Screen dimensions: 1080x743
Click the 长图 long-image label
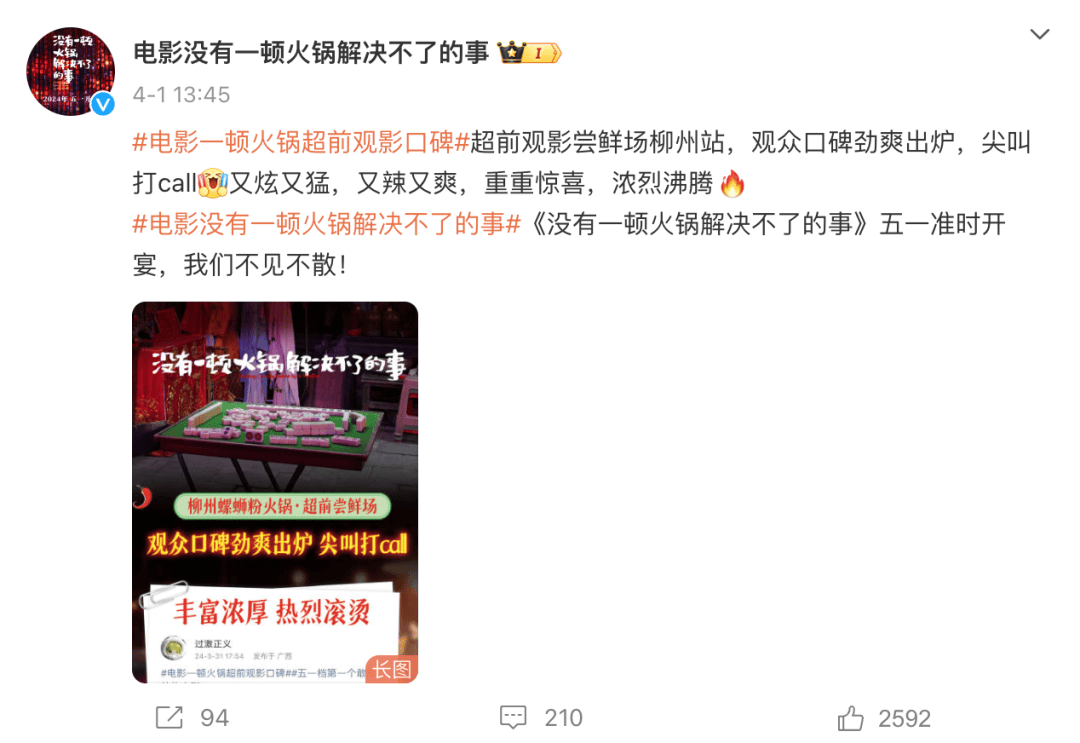(391, 669)
